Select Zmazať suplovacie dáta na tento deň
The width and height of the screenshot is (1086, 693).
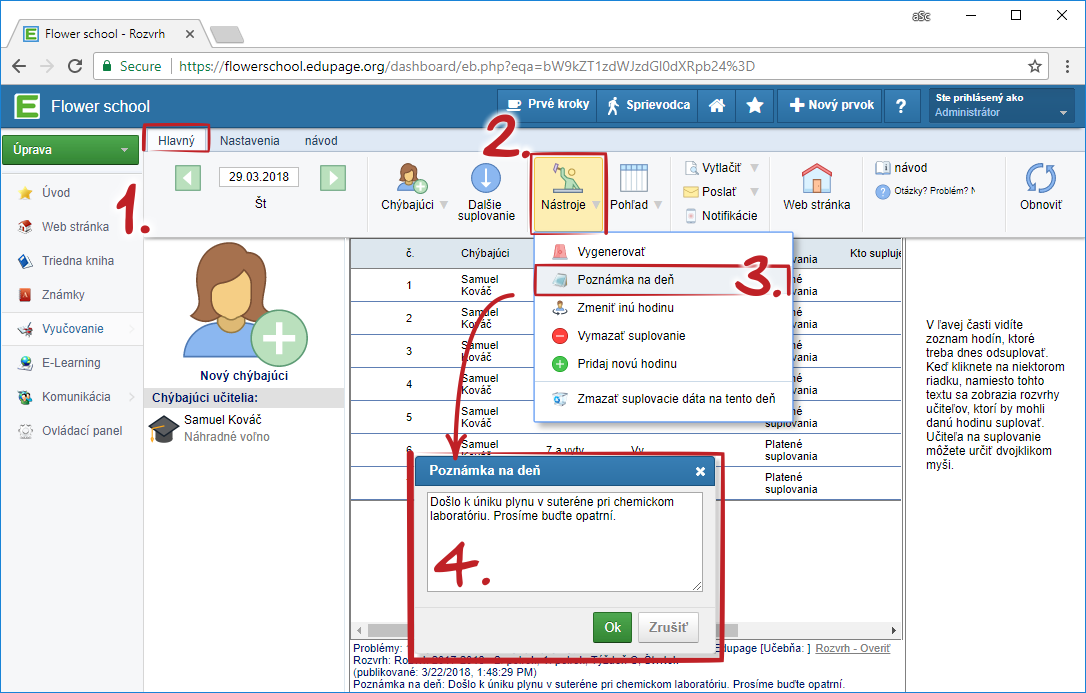tap(664, 399)
